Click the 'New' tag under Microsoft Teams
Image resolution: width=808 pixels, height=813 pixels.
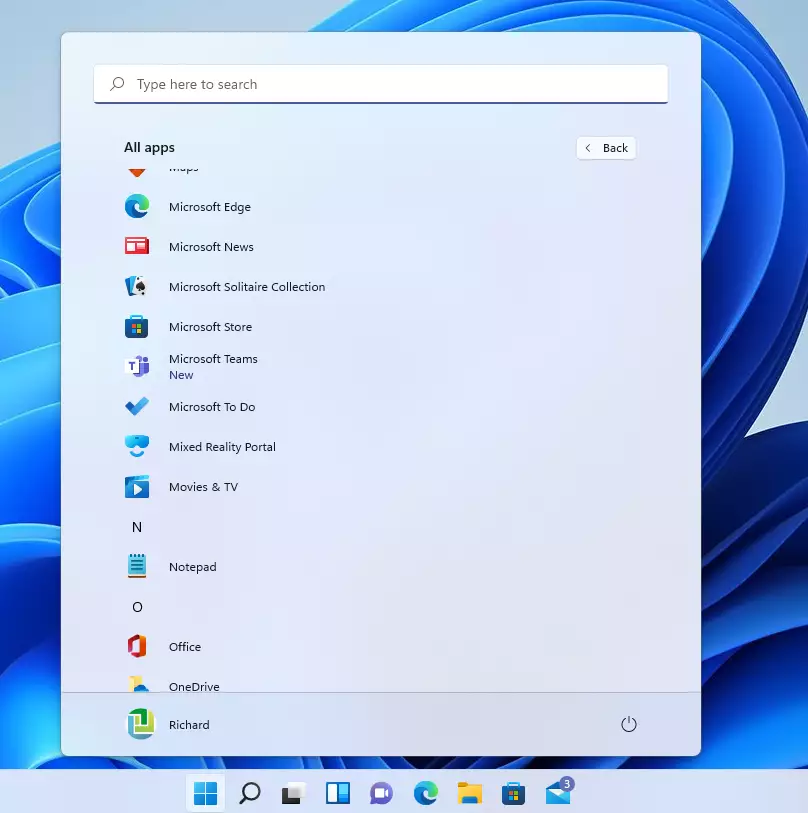pyautogui.click(x=181, y=375)
